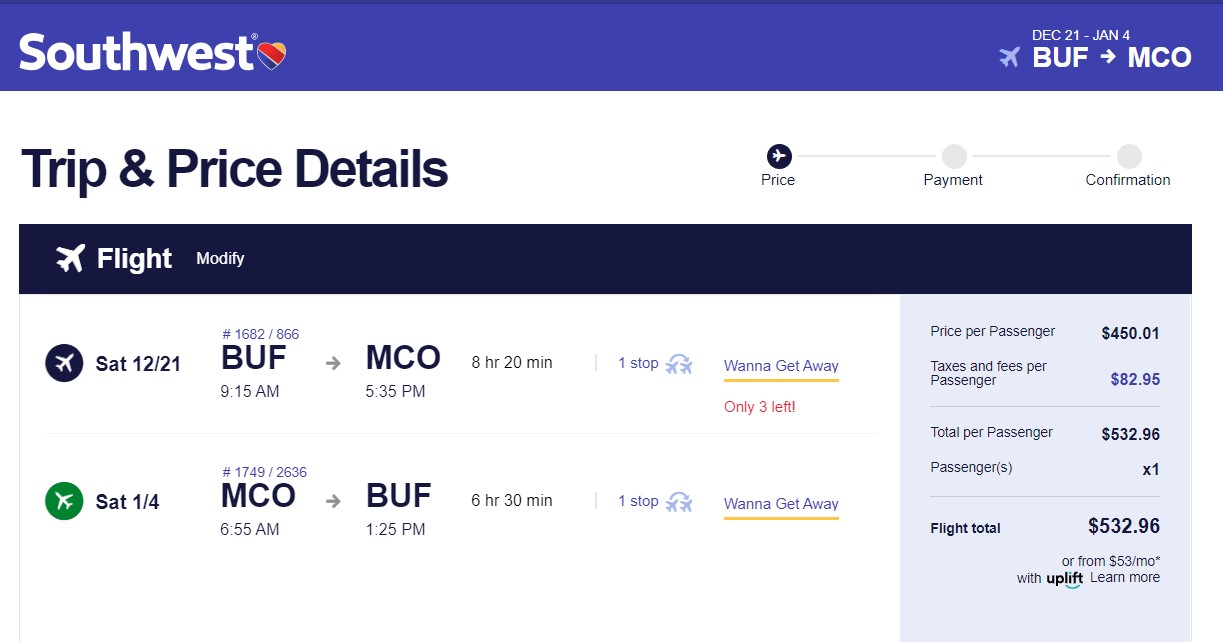Click the white airplane icon in Flight bar
This screenshot has width=1223, height=642.
coord(70,259)
